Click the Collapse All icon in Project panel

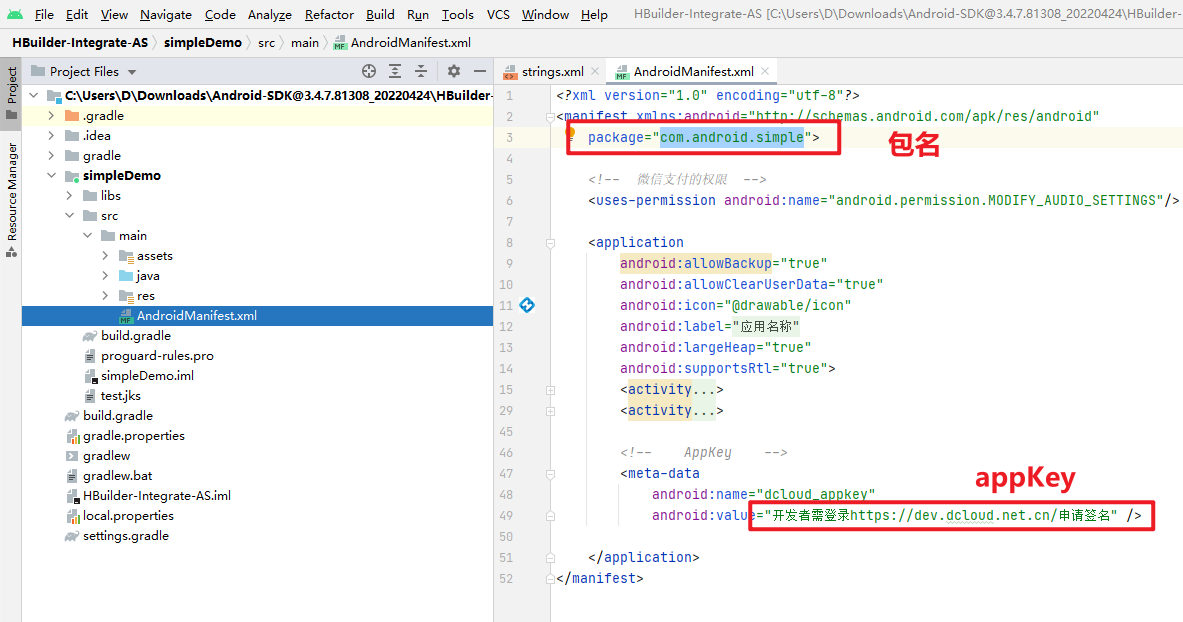click(421, 71)
